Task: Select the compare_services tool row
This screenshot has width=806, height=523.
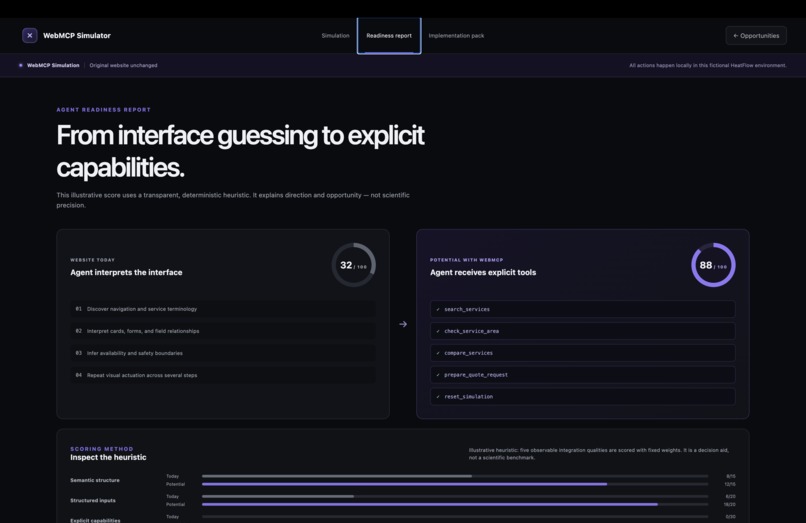Action: coord(582,353)
